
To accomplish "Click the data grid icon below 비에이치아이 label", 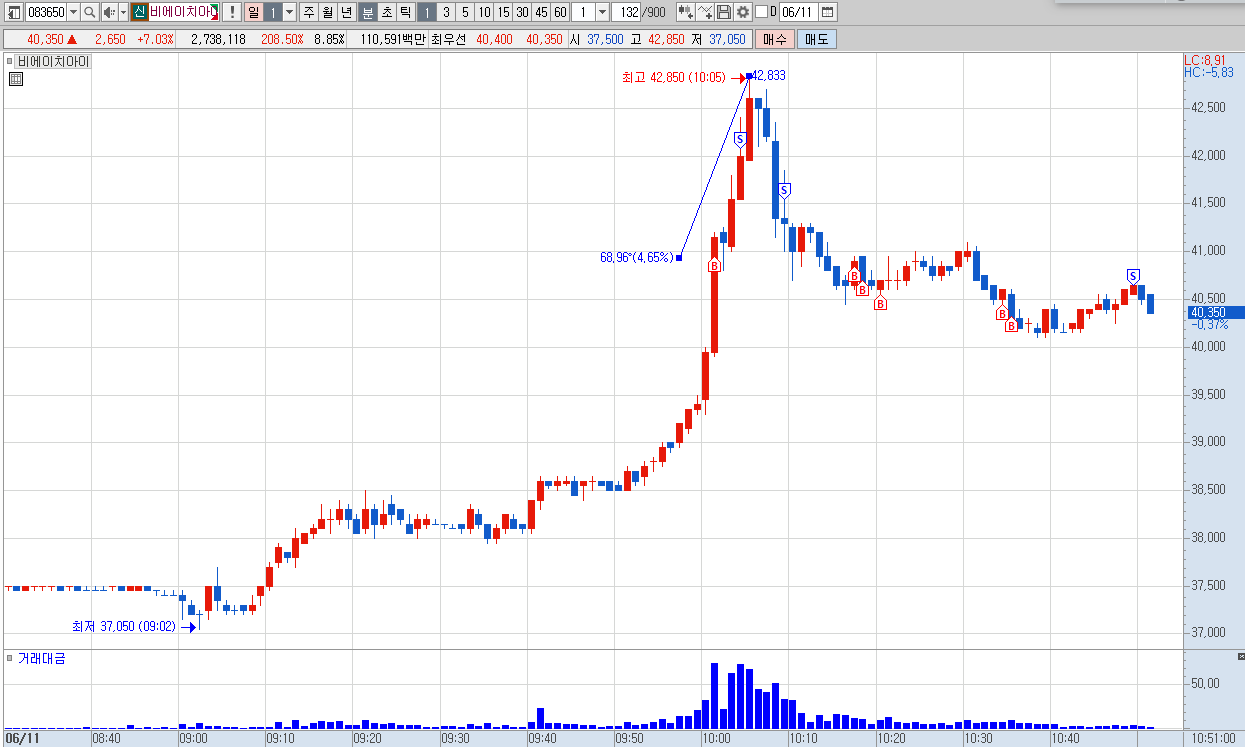I will [15, 80].
